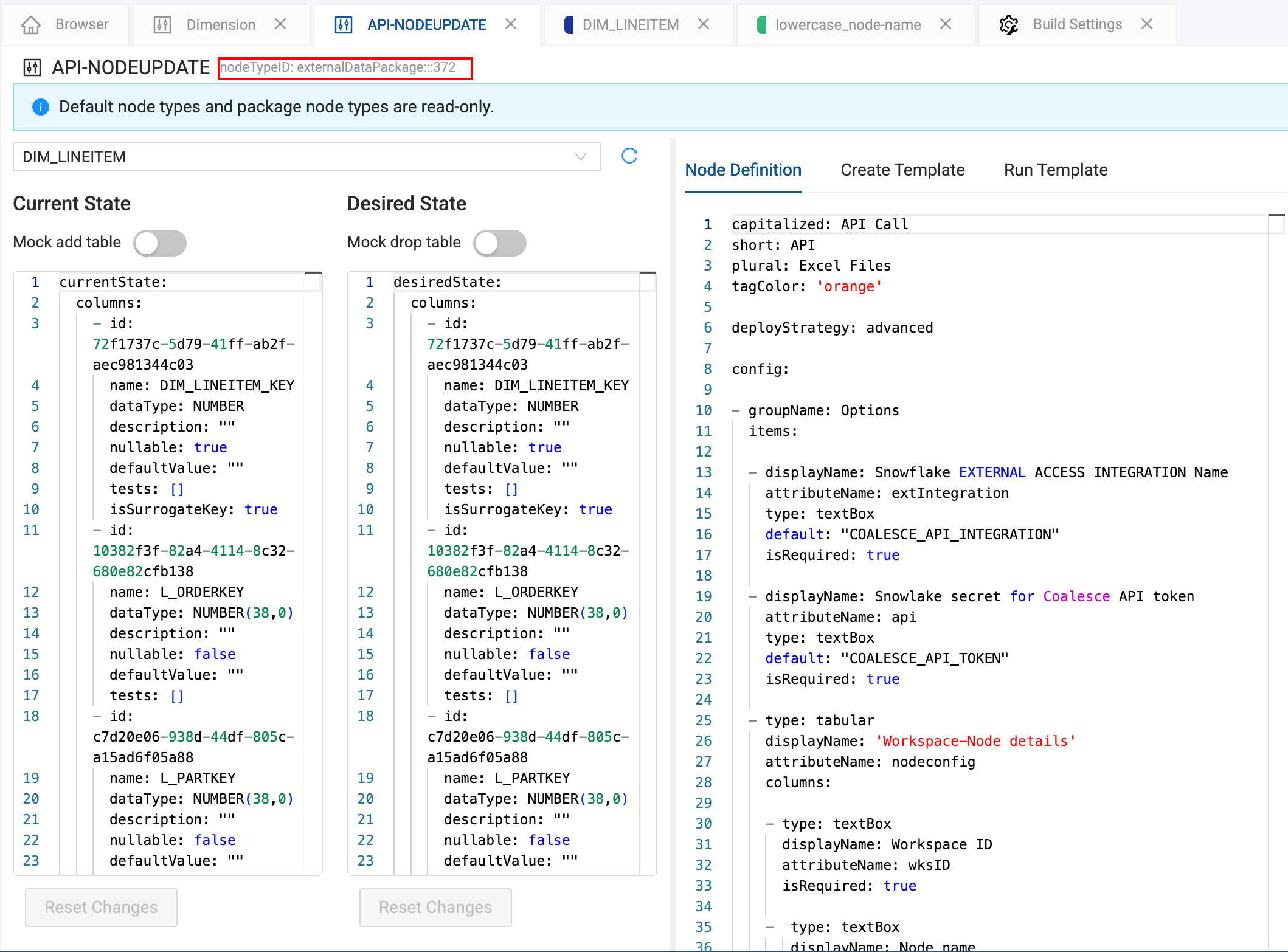This screenshot has width=1288, height=952.
Task: Click 'desiredState:' line in Desired State editor
Action: (448, 282)
